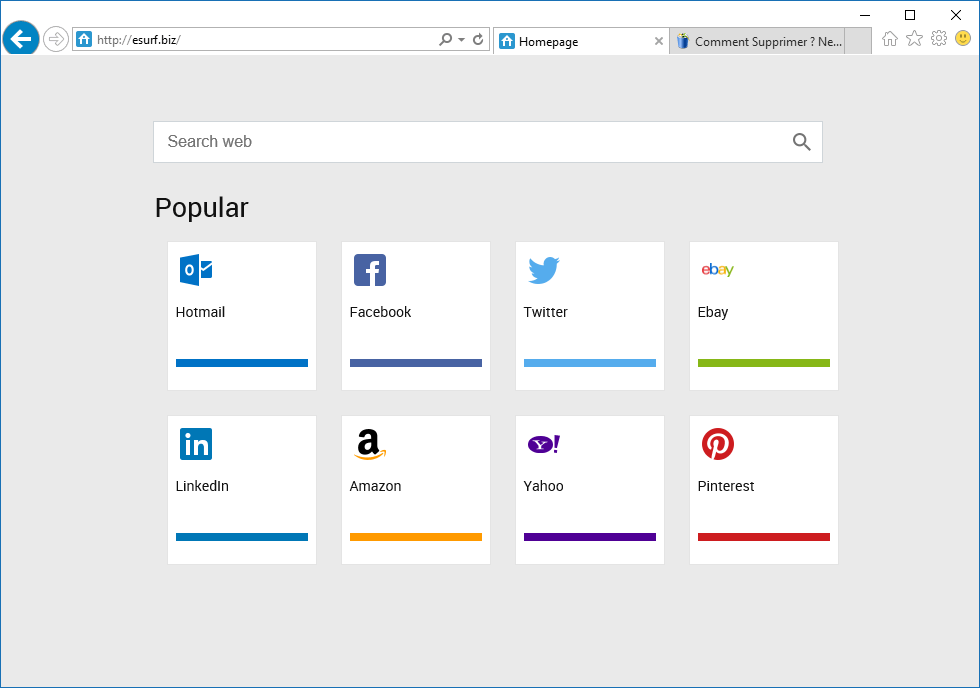Viewport: 980px width, 688px height.
Task: Click the smiley feedback icon
Action: pos(963,39)
